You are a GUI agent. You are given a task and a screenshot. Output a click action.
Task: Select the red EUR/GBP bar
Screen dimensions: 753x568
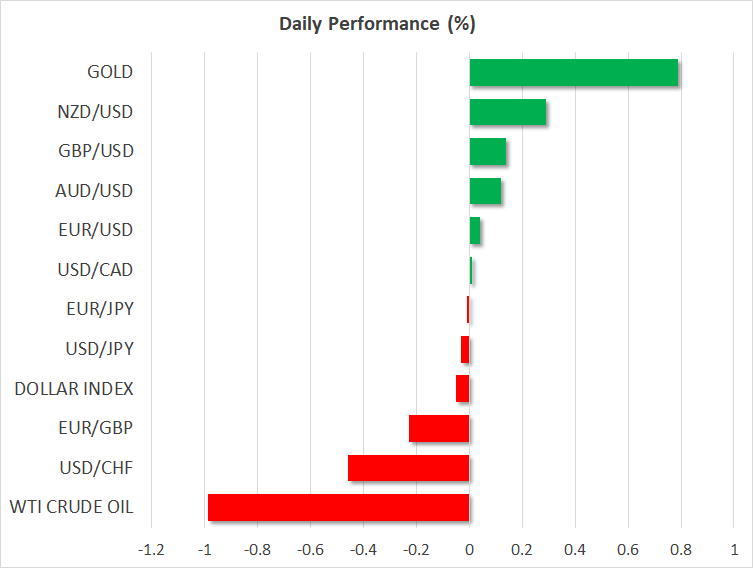439,429
